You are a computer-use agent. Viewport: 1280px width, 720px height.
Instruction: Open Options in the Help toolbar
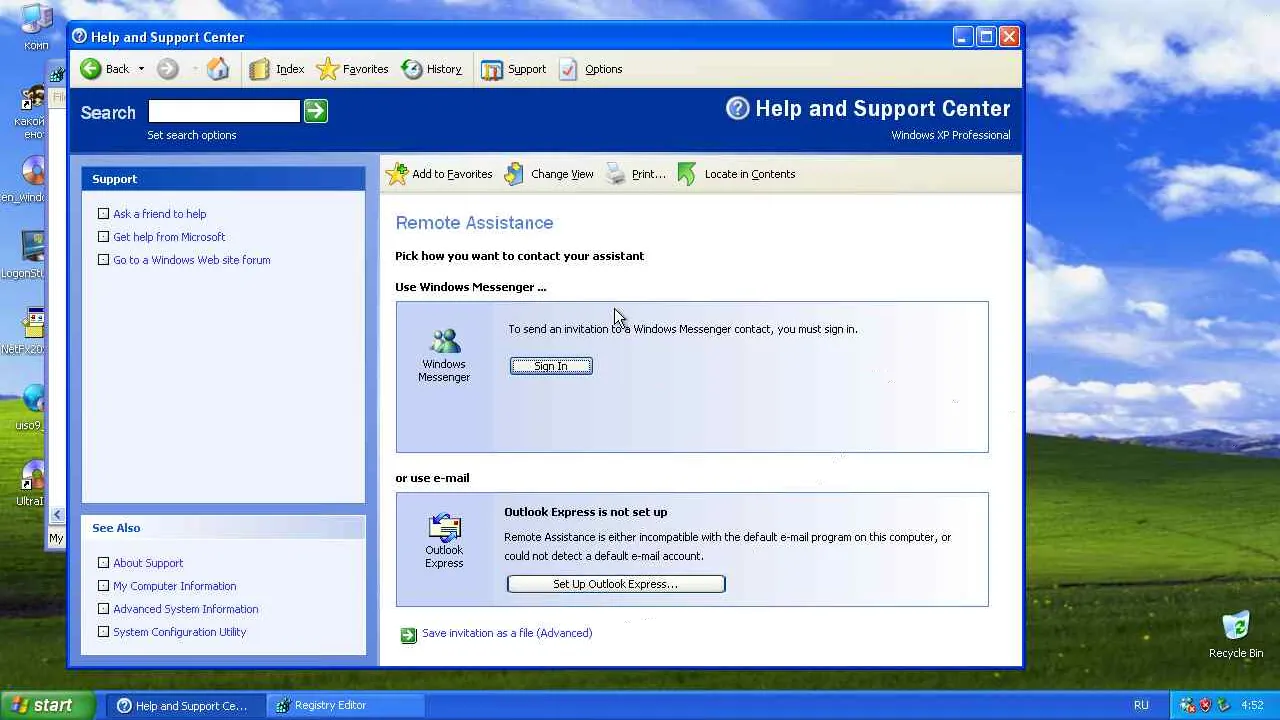pos(590,69)
